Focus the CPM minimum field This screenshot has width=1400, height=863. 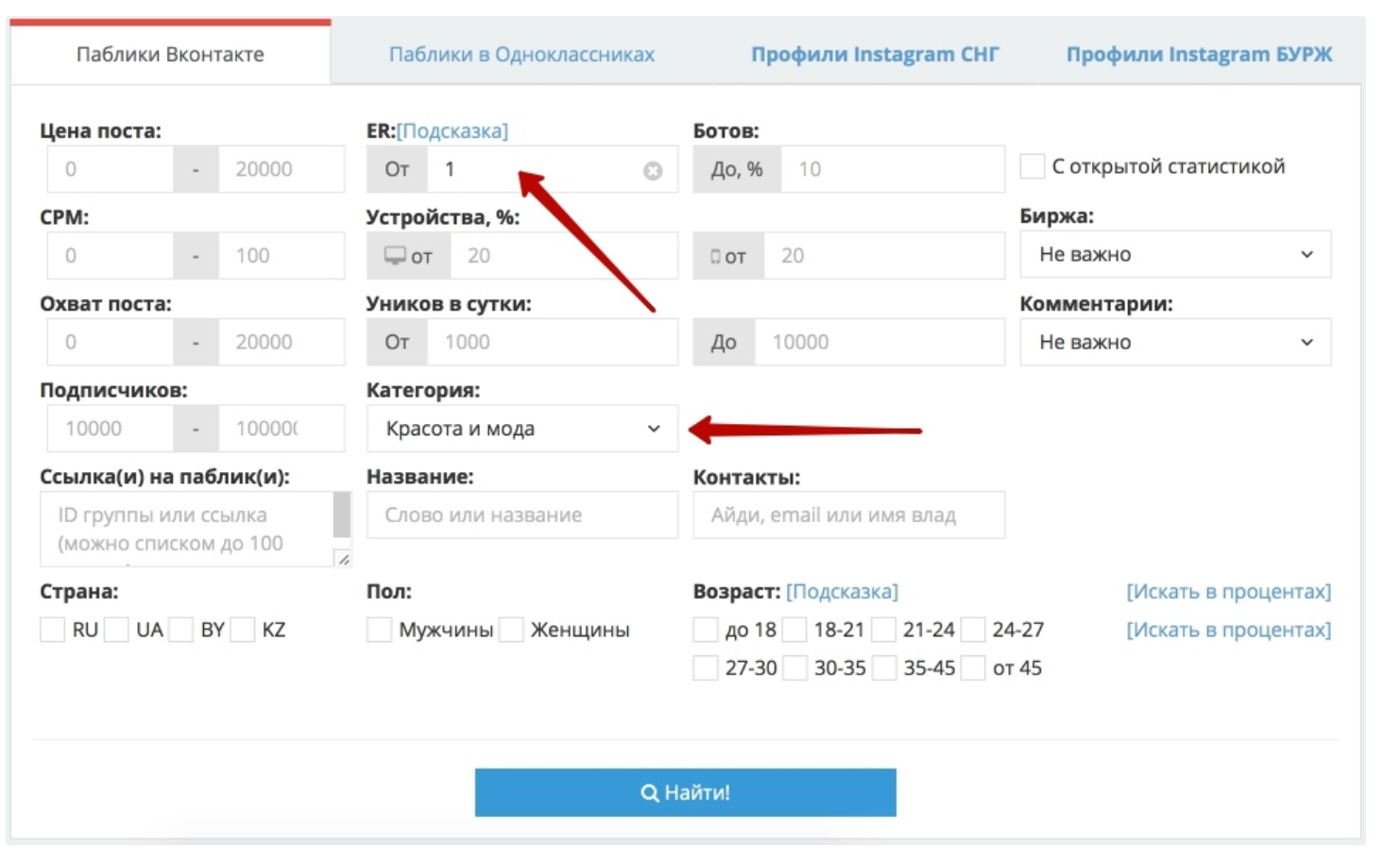pos(111,256)
